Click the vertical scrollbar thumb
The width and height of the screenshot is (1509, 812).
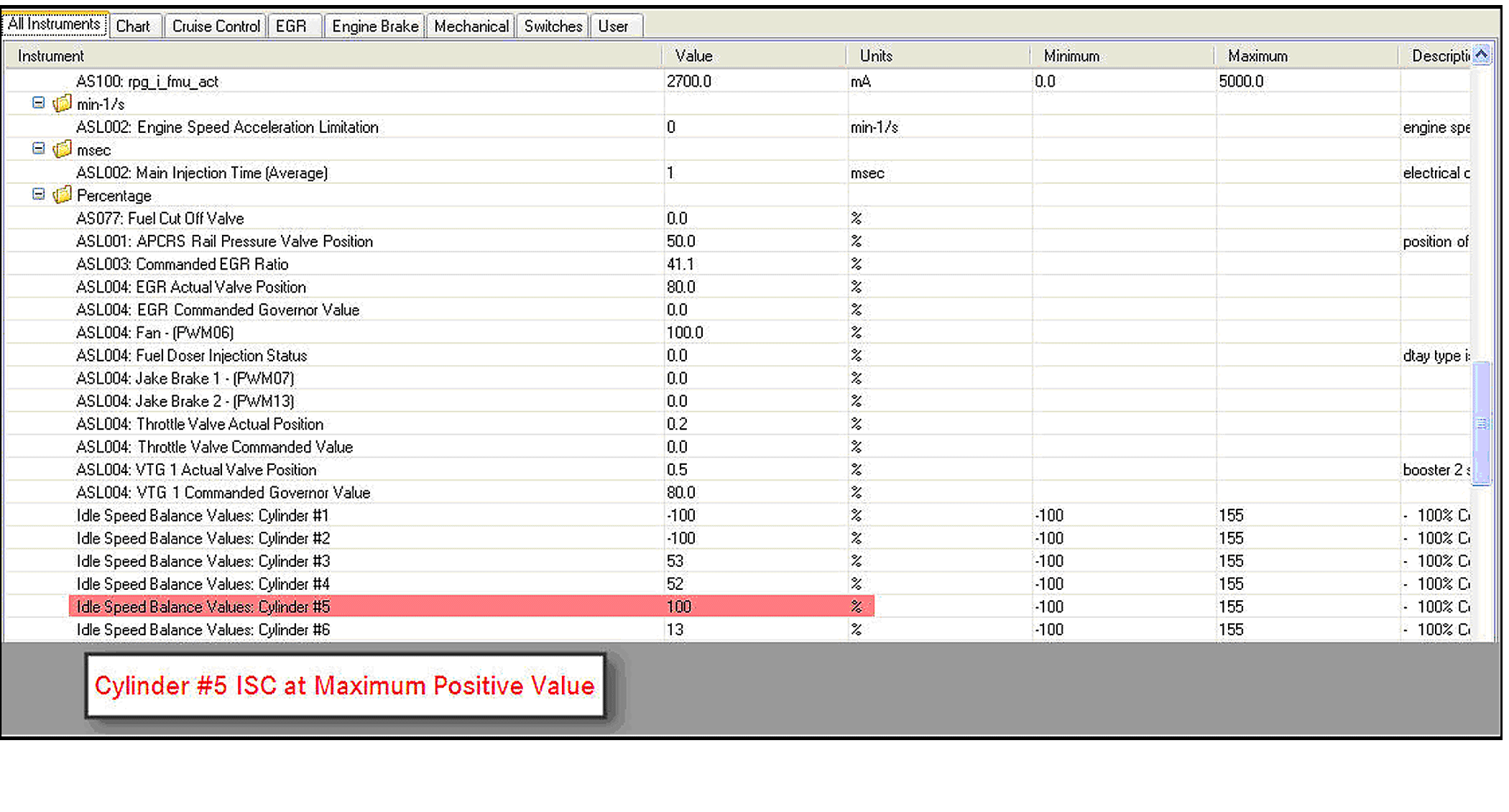1481,424
